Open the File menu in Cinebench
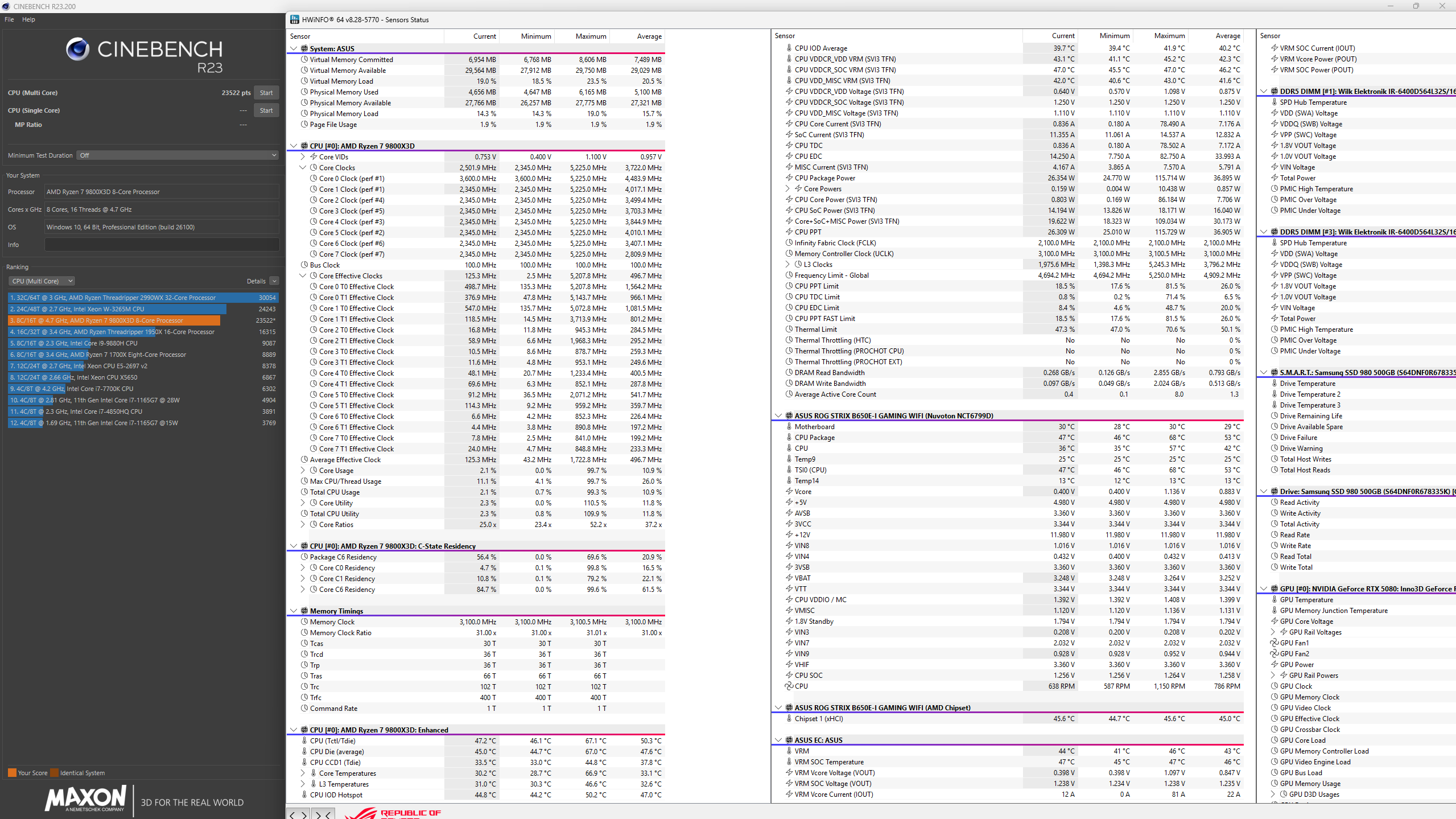Viewport: 1456px width, 819px height. point(9,19)
